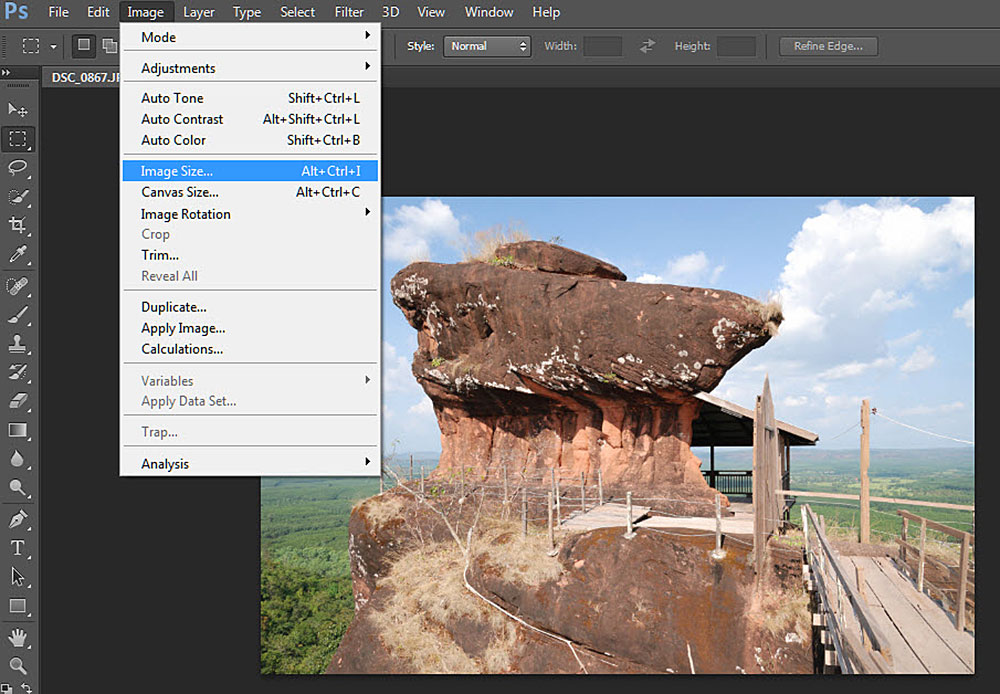This screenshot has height=694, width=1000.
Task: Select the Crop tool
Action: tap(17, 225)
